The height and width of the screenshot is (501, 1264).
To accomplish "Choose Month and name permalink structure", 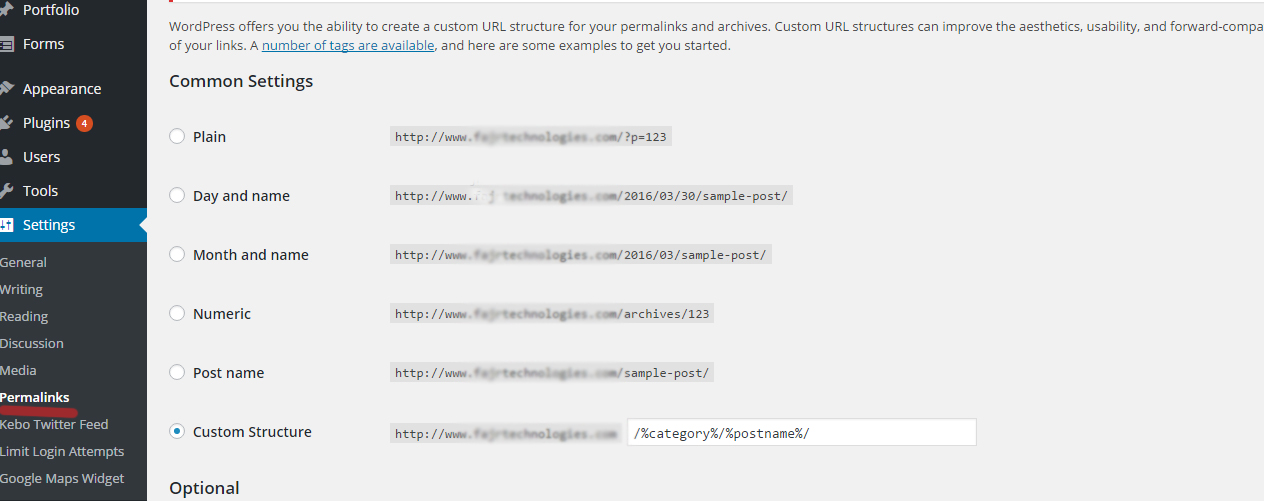I will click(x=177, y=254).
